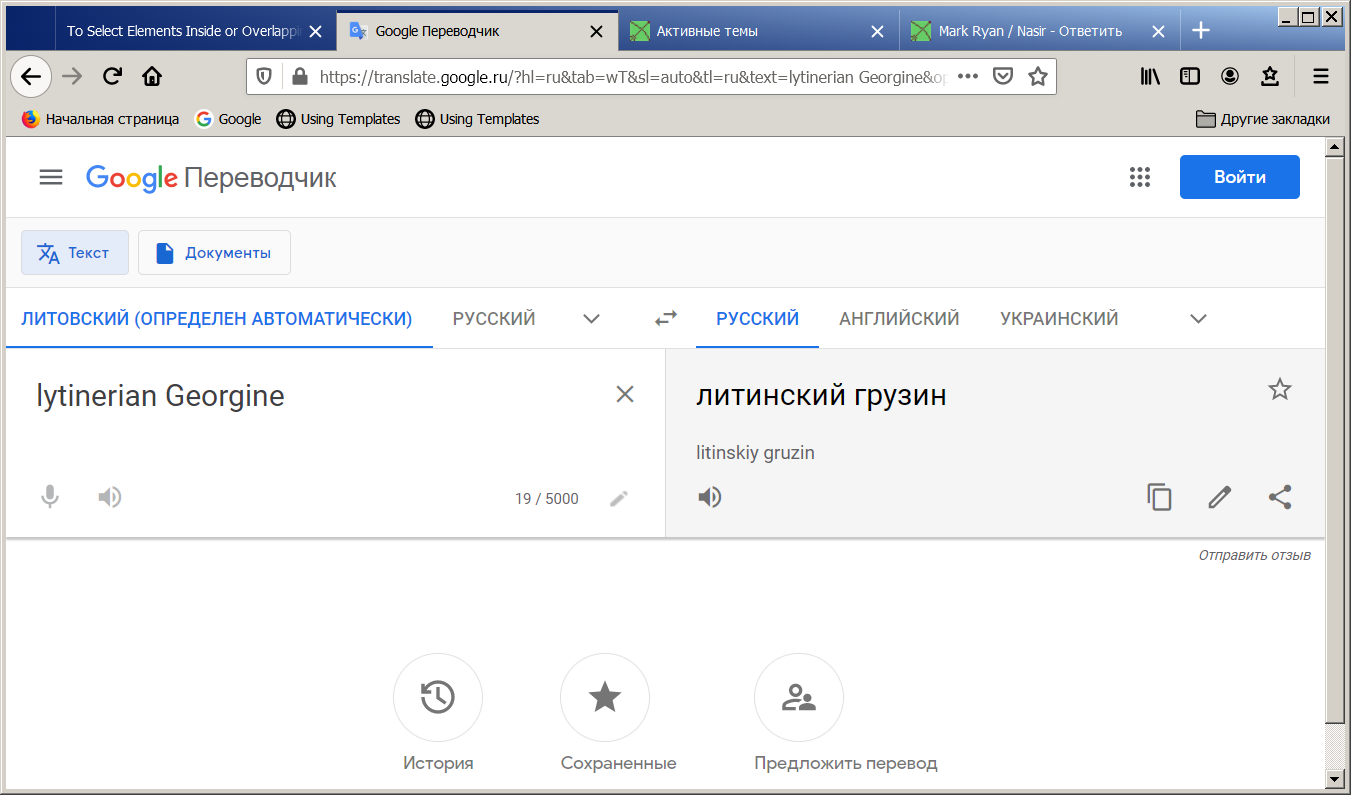Reload the current page
The image size is (1351, 795).
click(113, 76)
